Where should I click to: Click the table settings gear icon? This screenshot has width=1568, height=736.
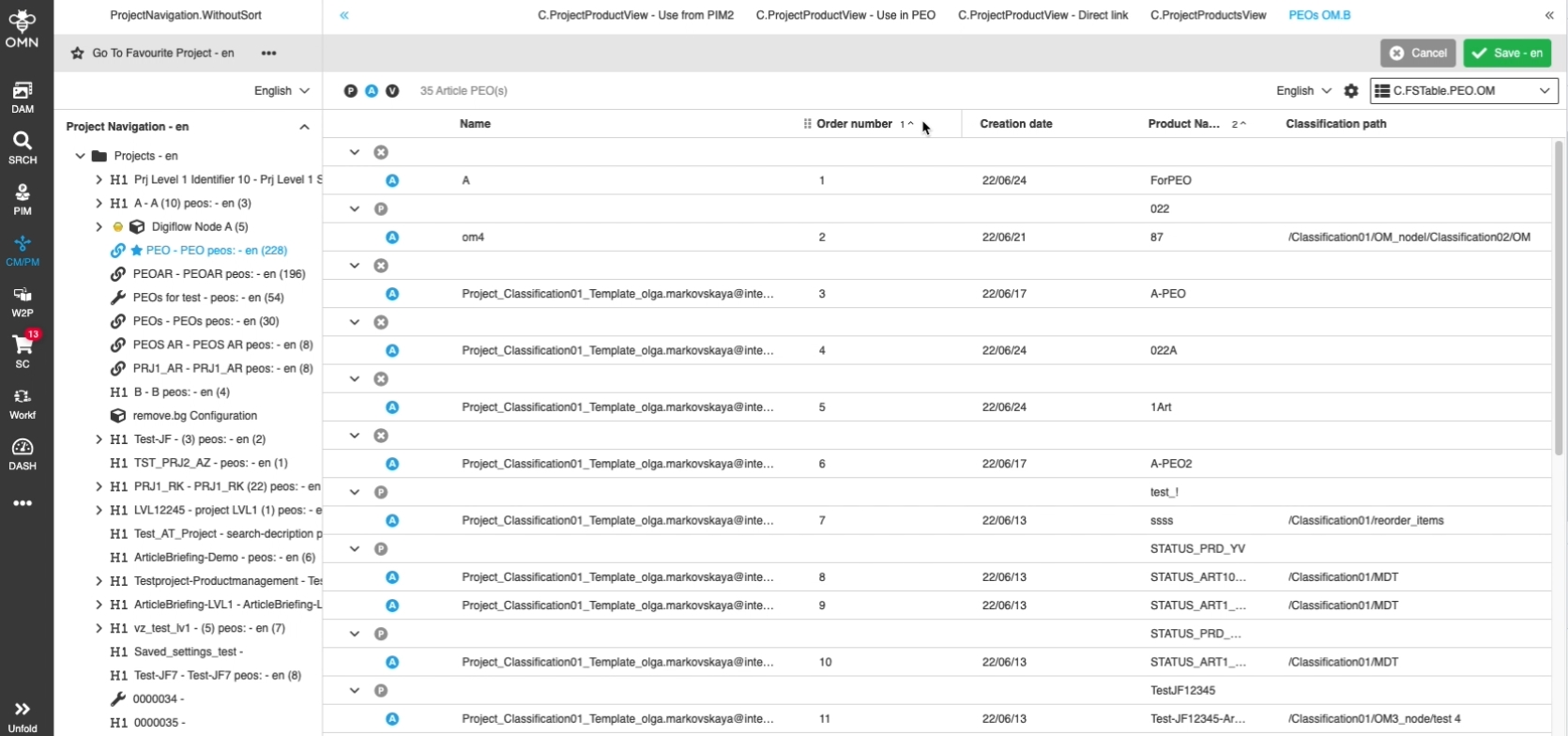1351,91
